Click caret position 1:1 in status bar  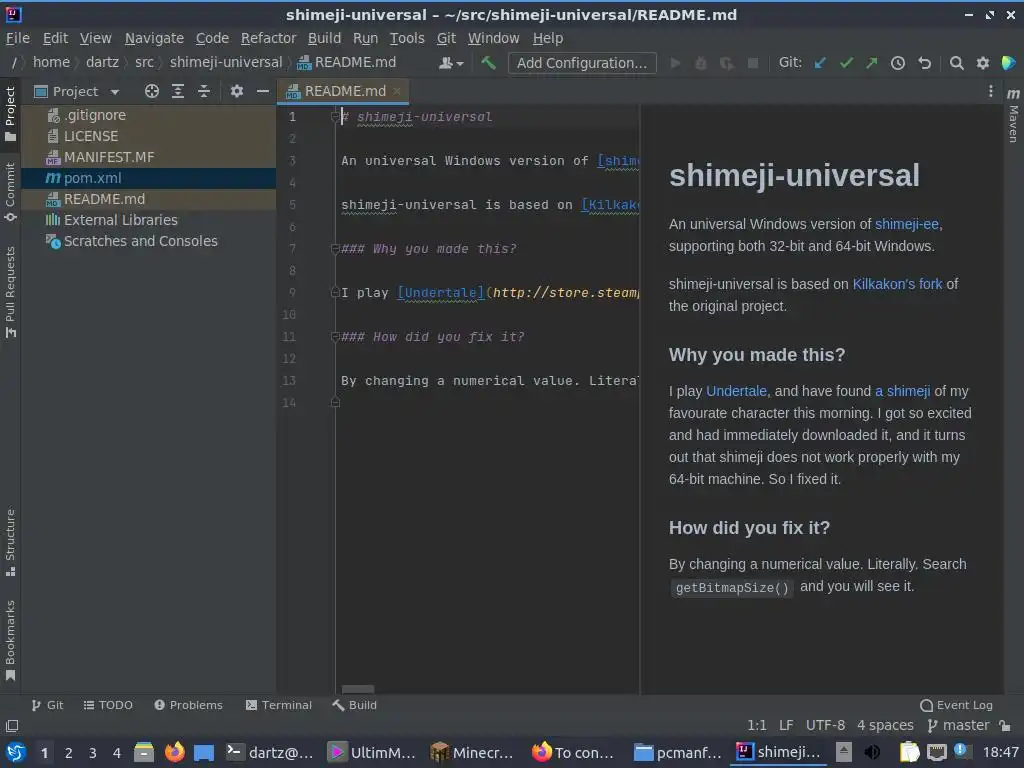pos(757,726)
